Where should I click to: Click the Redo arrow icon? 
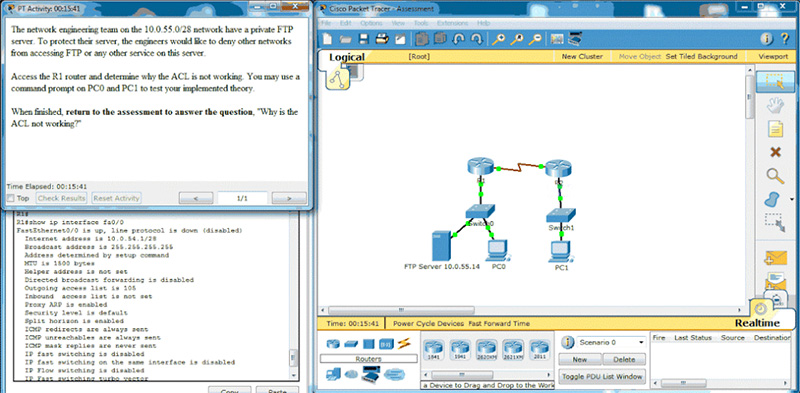click(477, 39)
